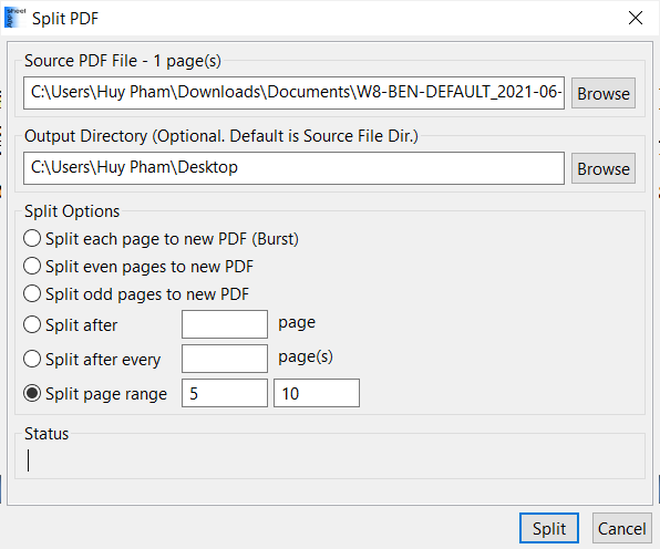
Task: Click the Output Directory path field
Action: coord(294,168)
